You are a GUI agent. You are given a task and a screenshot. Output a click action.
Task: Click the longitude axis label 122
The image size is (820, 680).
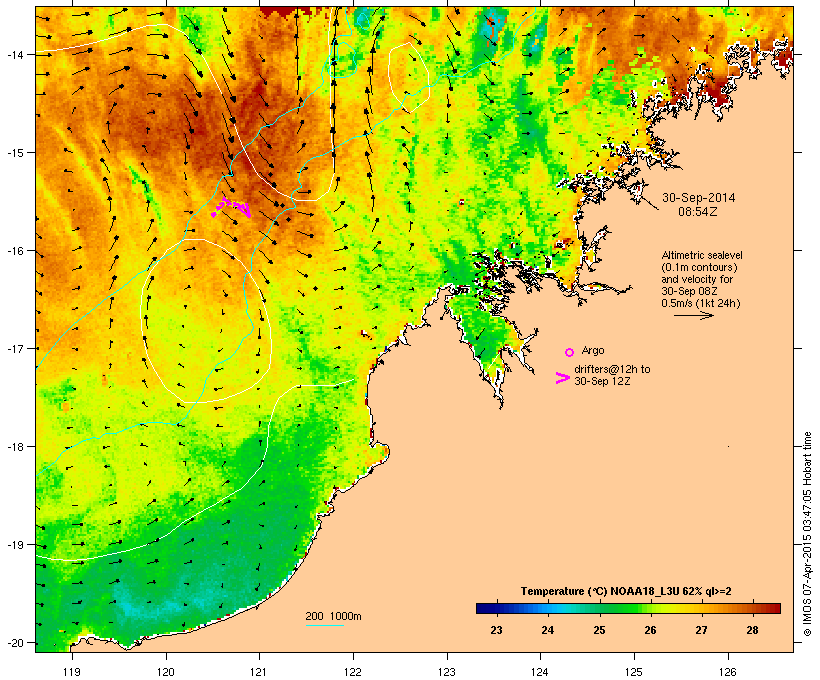pyautogui.click(x=353, y=672)
